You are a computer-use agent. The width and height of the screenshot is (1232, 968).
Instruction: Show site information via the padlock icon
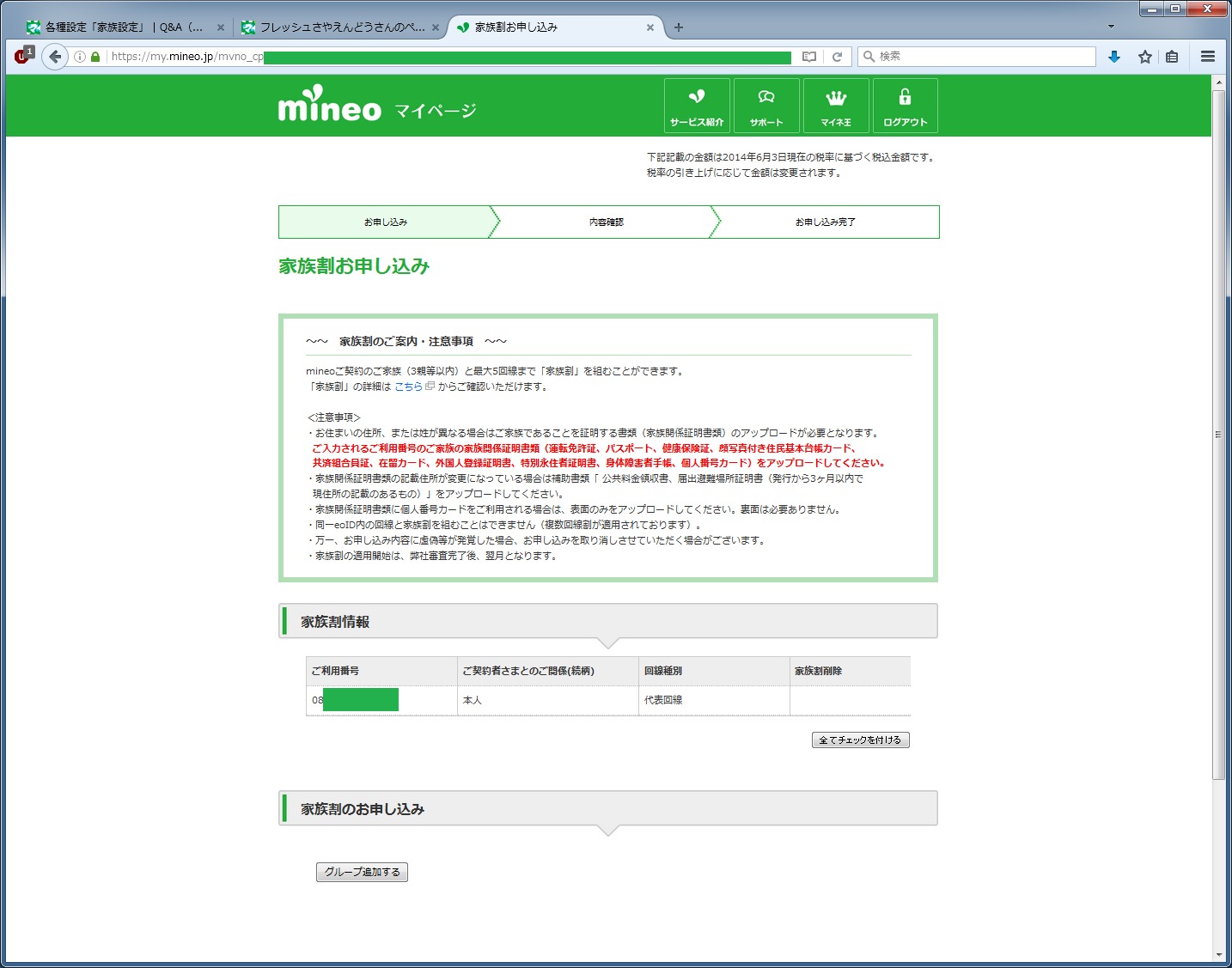coord(95,57)
